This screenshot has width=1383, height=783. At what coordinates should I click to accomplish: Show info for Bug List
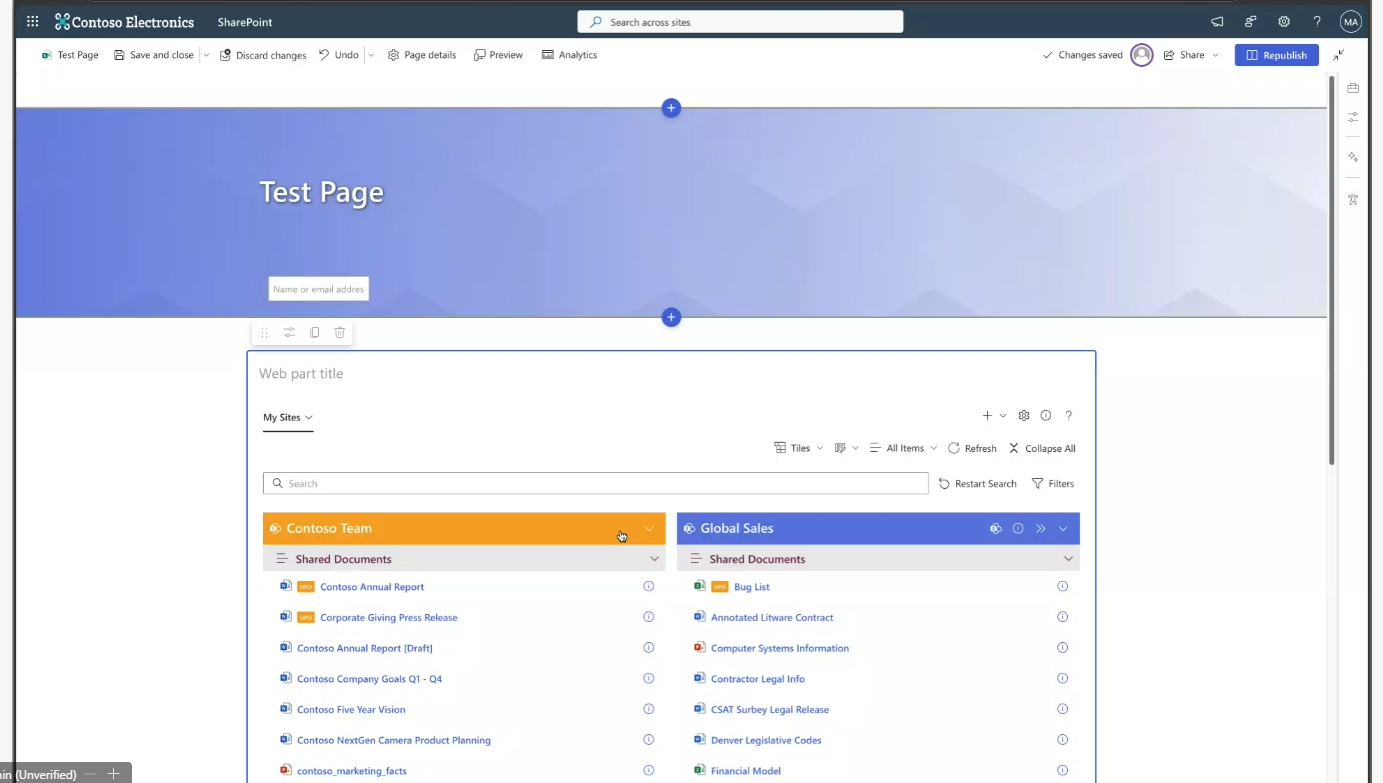[1062, 586]
